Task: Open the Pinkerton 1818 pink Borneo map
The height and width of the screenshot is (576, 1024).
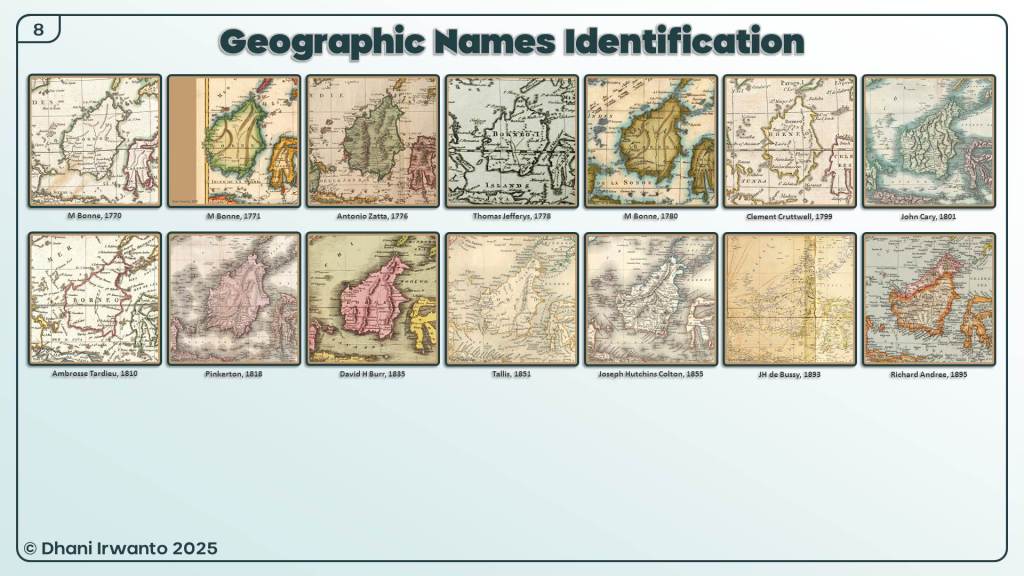Action: [233, 298]
